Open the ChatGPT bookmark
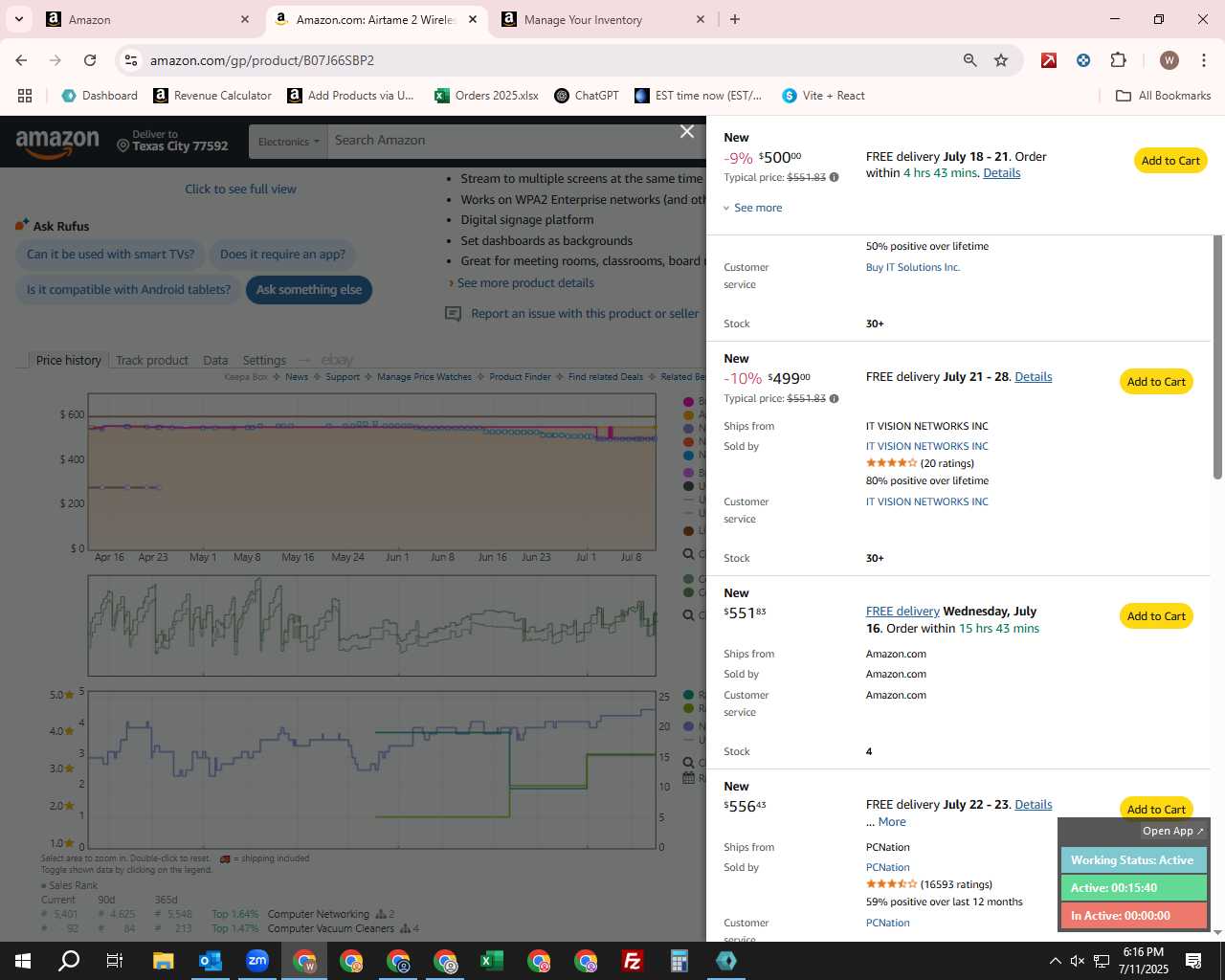 (587, 96)
